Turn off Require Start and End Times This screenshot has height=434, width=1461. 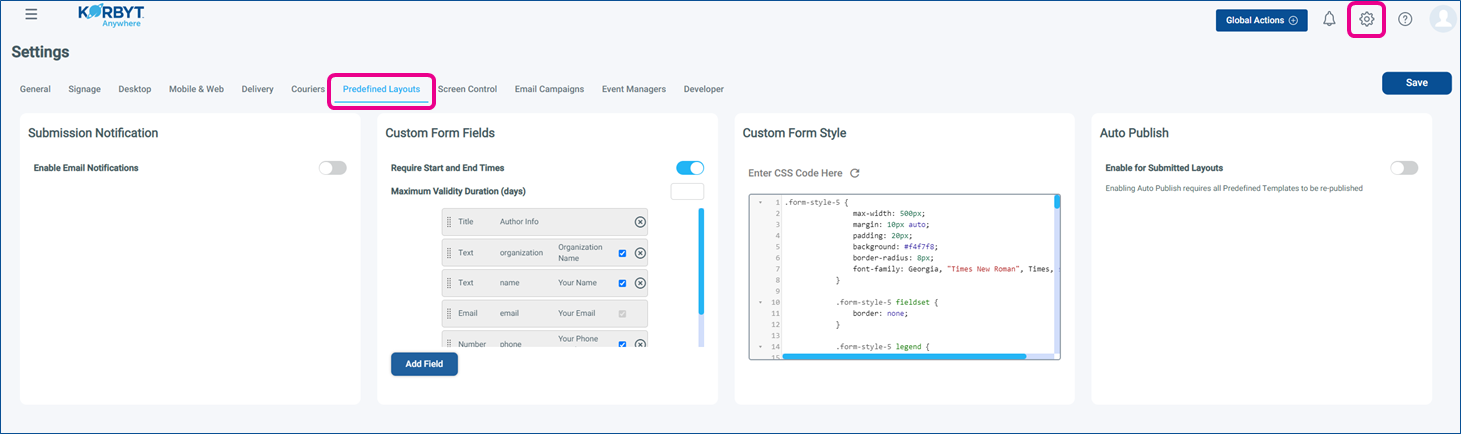(690, 168)
